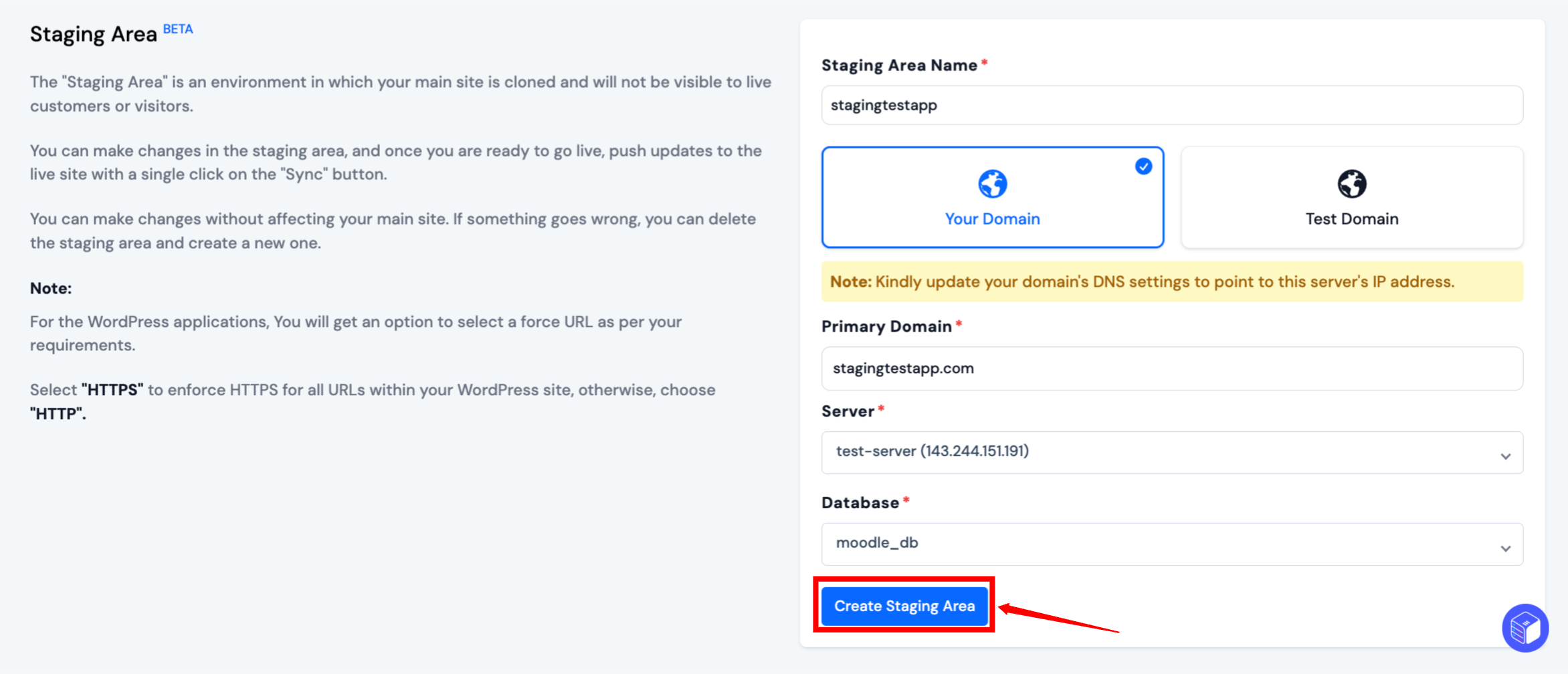Viewport: 1568px width, 674px height.
Task: Focus the Staging Area Name field
Action: 1172,105
